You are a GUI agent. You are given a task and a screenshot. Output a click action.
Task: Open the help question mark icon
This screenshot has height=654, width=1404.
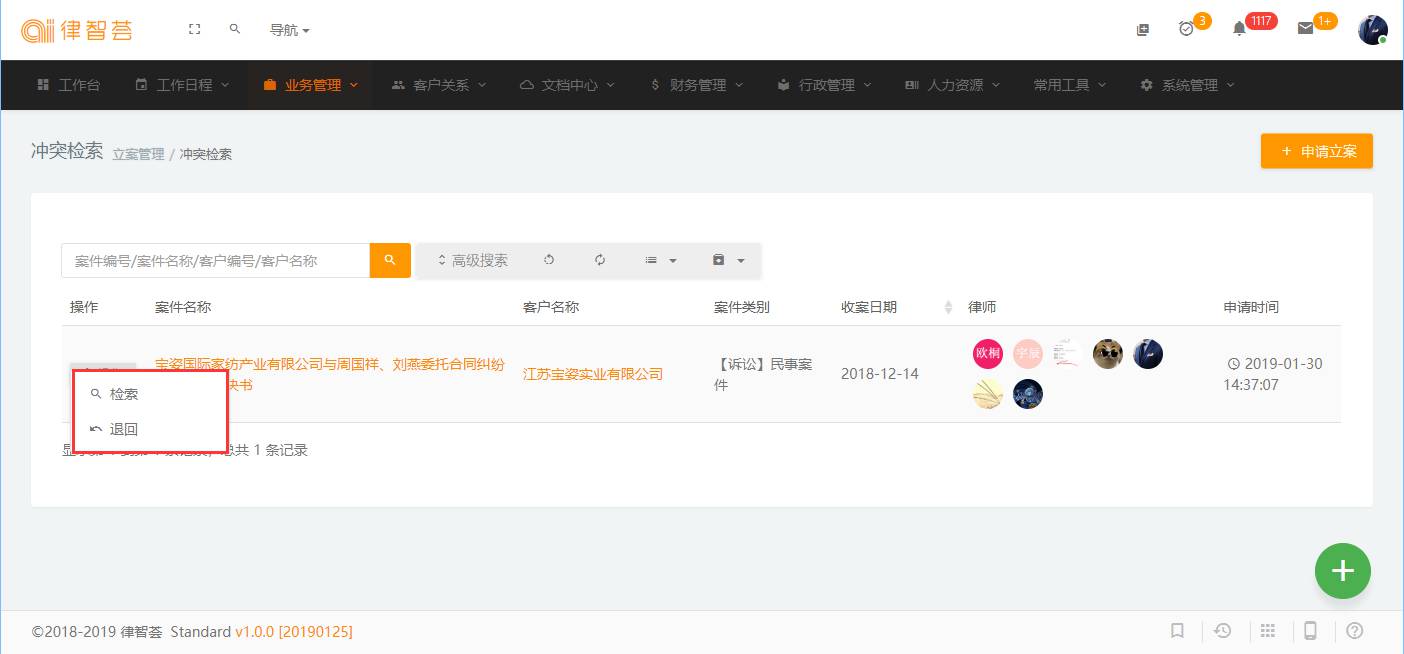(1355, 631)
